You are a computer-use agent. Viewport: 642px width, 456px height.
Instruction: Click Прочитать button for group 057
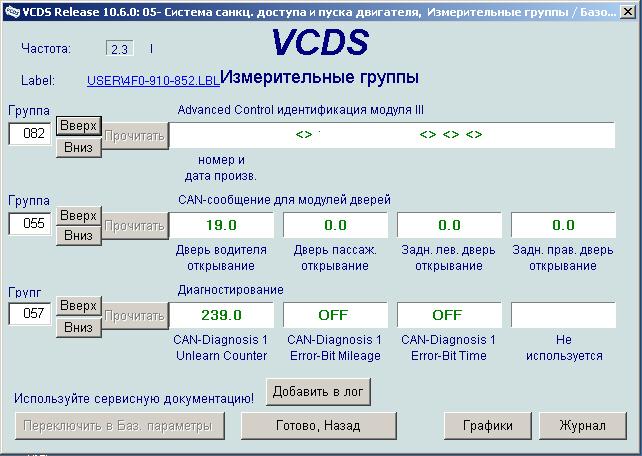(x=135, y=316)
